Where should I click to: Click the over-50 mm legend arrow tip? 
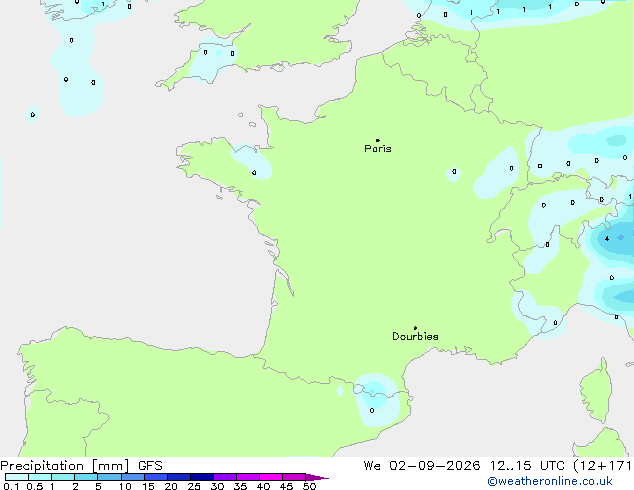pos(317,477)
